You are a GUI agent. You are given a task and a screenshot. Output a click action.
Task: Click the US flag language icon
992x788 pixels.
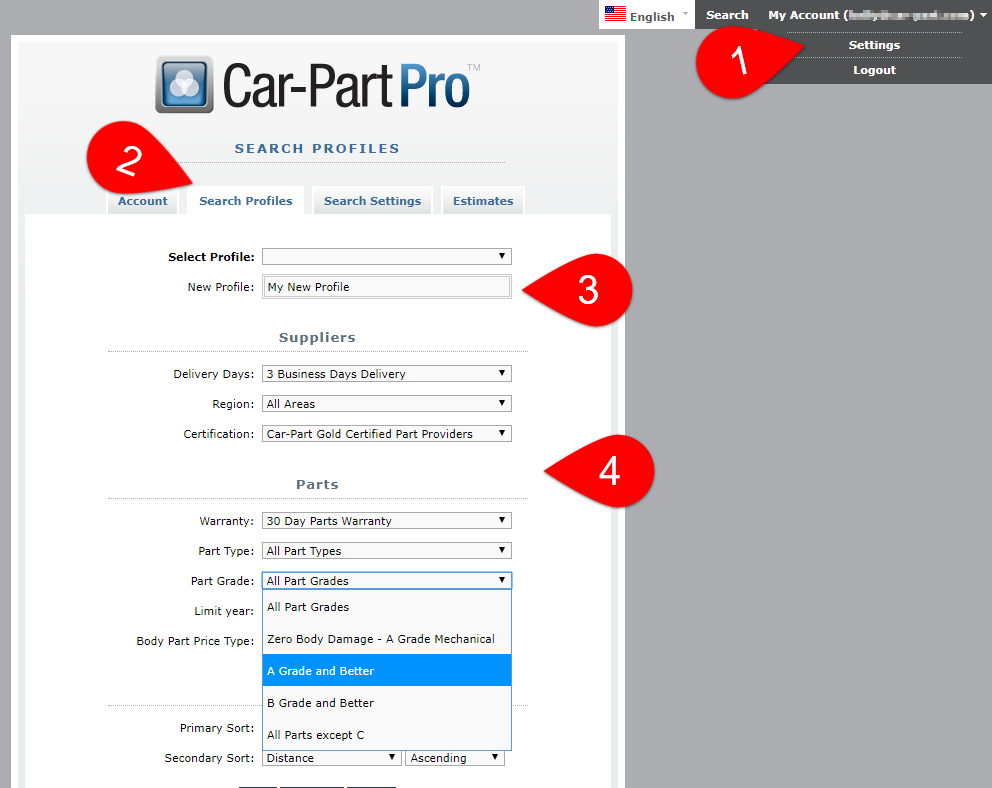pos(615,14)
